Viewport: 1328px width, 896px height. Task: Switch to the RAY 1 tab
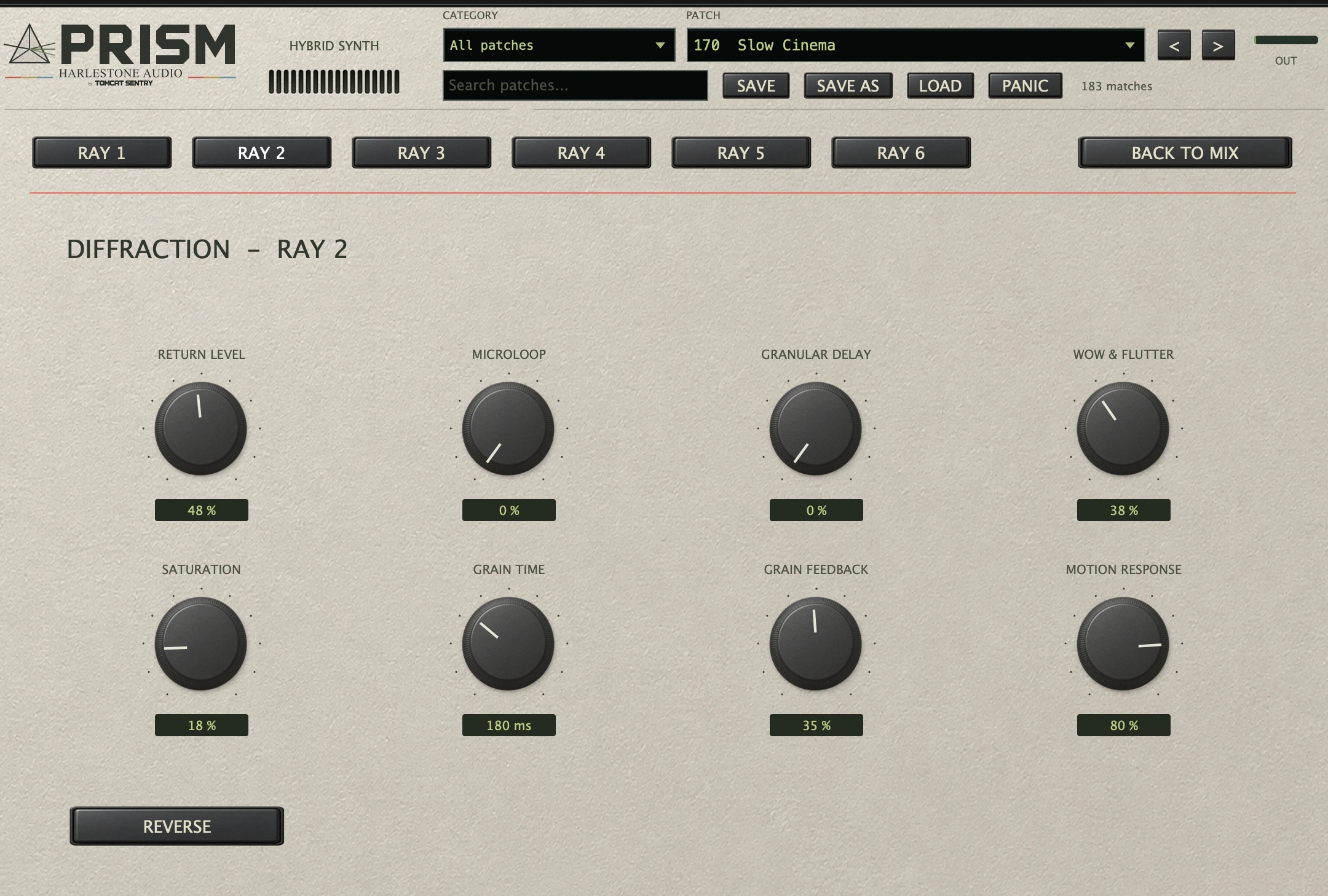101,152
